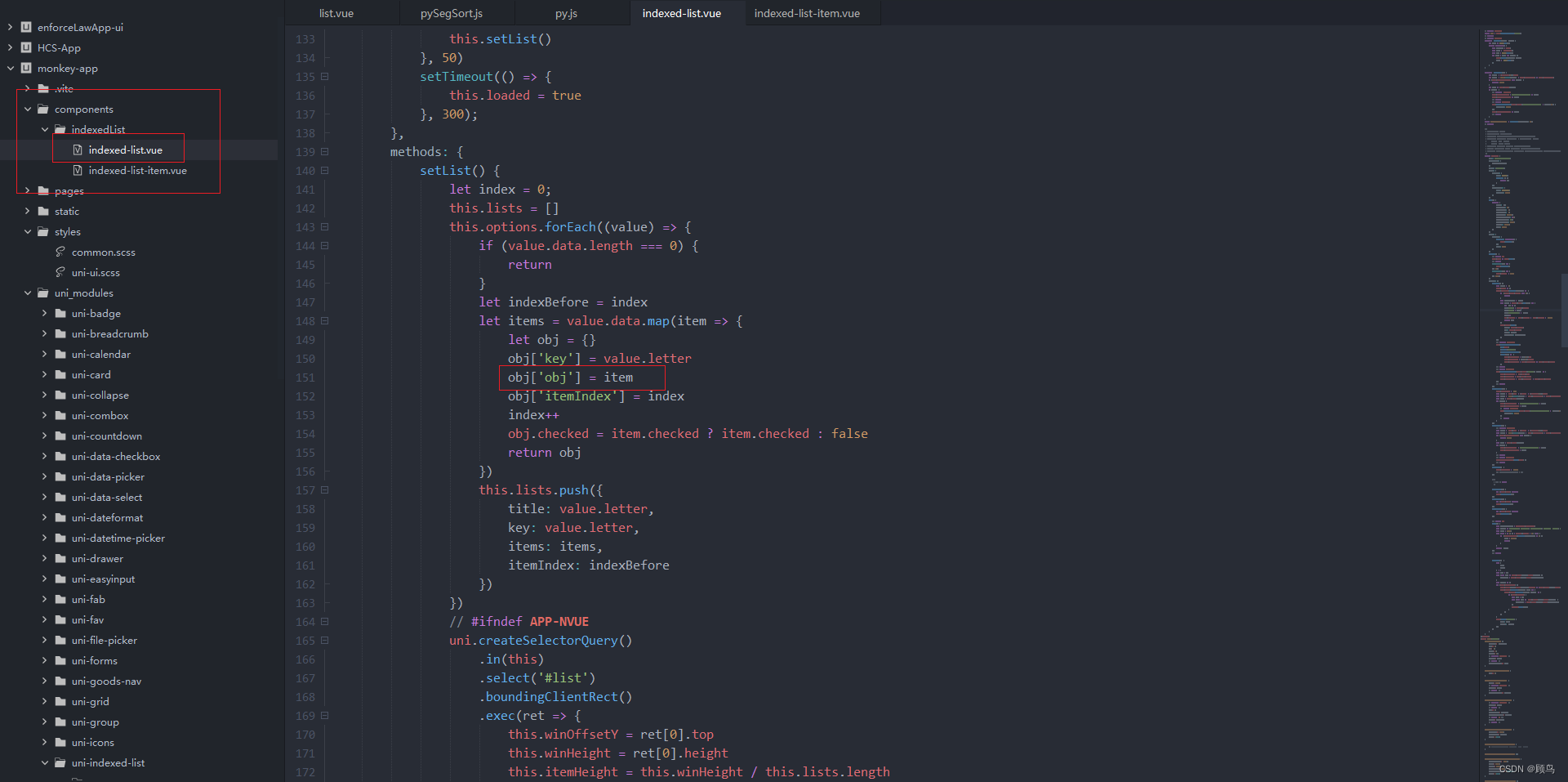Fold the map callback at line 148

click(x=324, y=320)
